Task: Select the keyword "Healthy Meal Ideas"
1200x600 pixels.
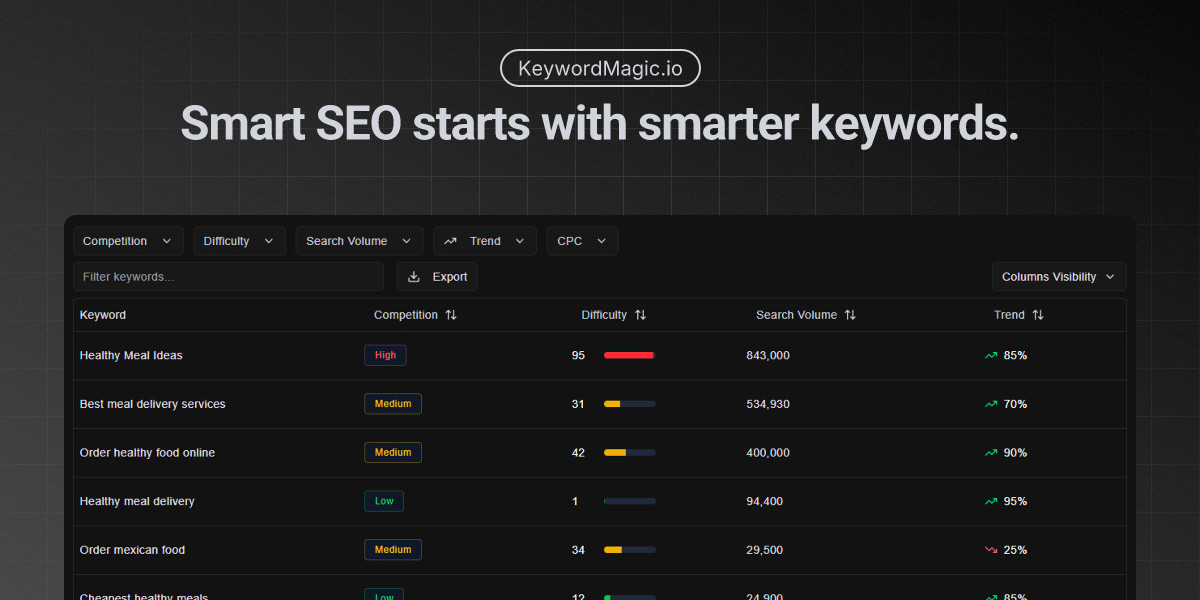Action: pyautogui.click(x=131, y=355)
